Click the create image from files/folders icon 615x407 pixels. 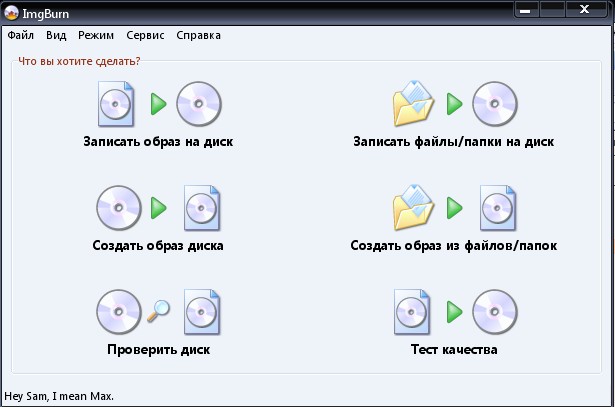pyautogui.click(x=455, y=208)
